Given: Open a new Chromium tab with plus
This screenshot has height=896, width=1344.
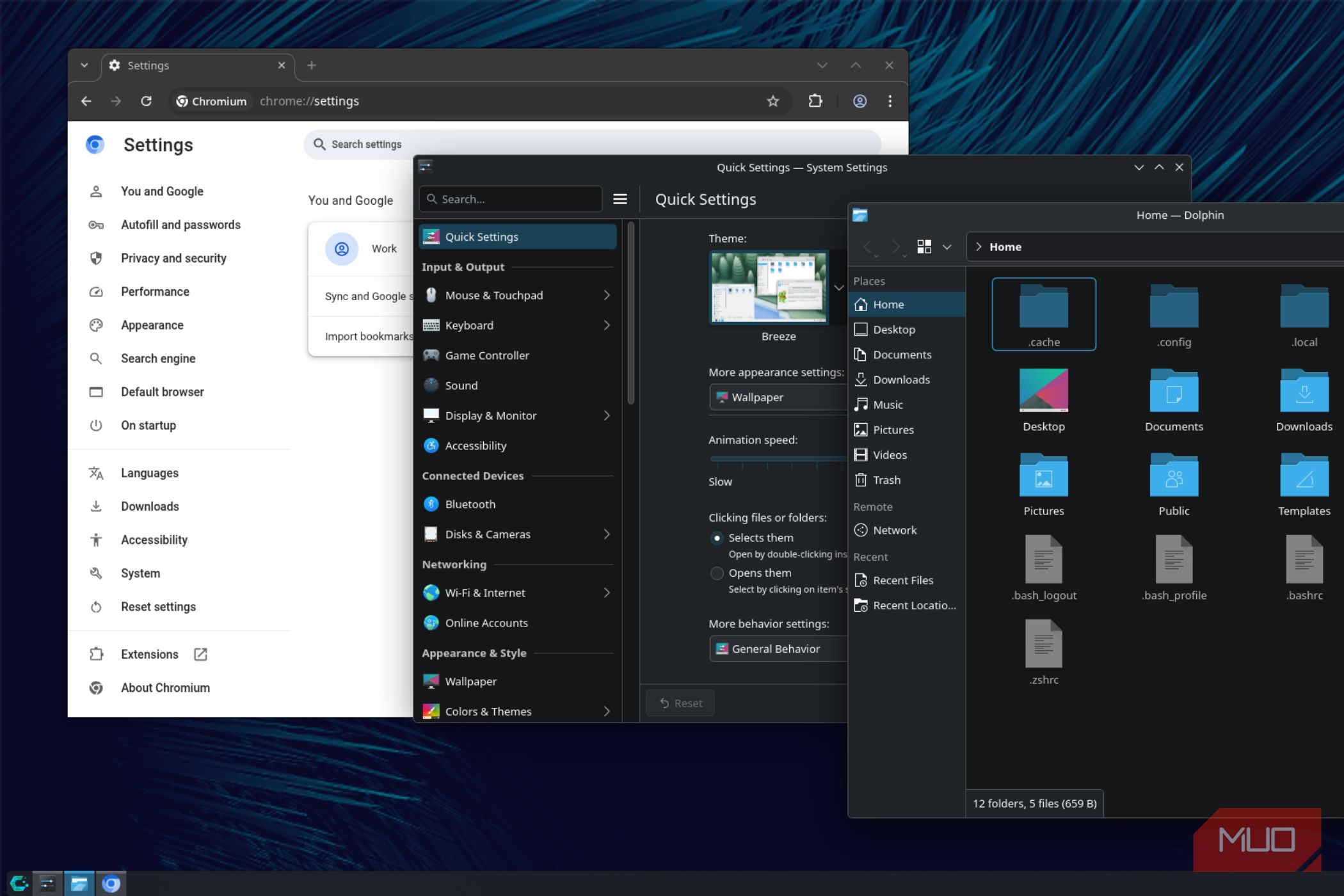Looking at the screenshot, I should (312, 65).
